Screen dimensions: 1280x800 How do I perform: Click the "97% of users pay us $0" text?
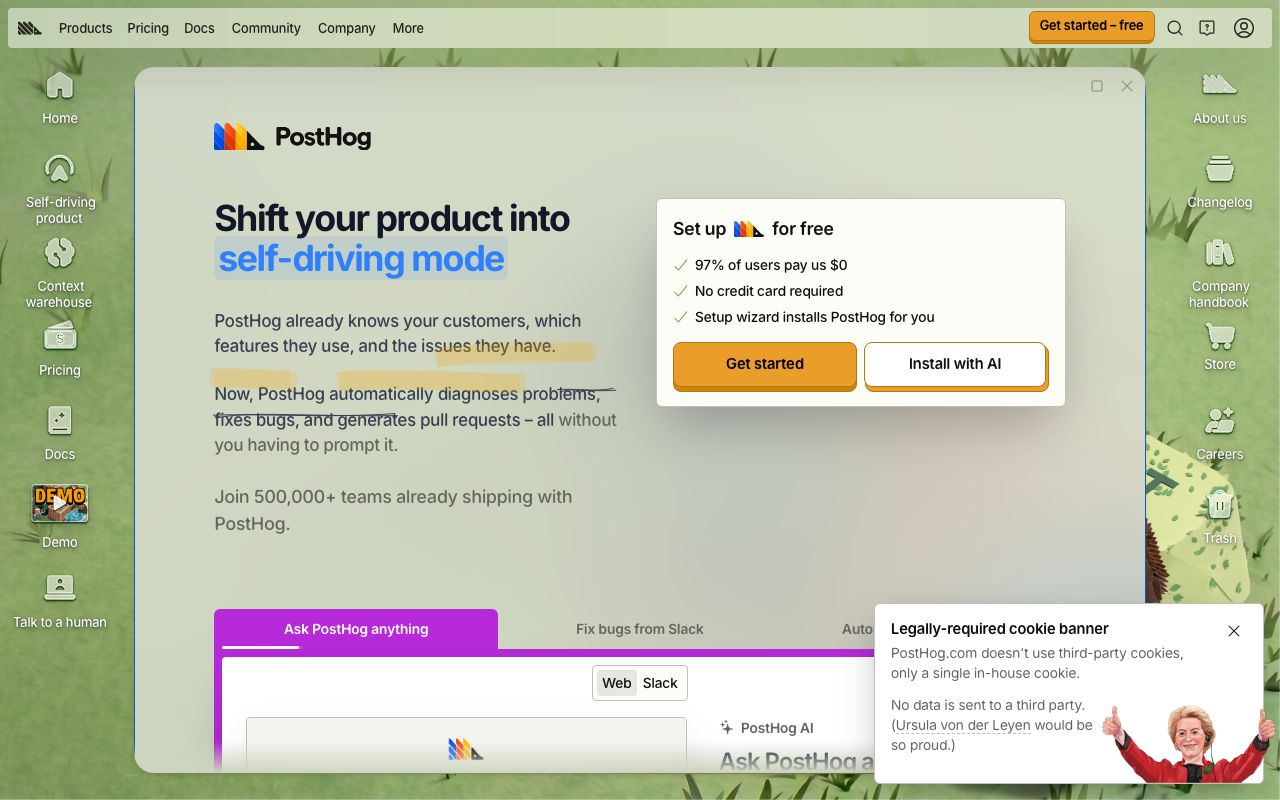[771, 265]
